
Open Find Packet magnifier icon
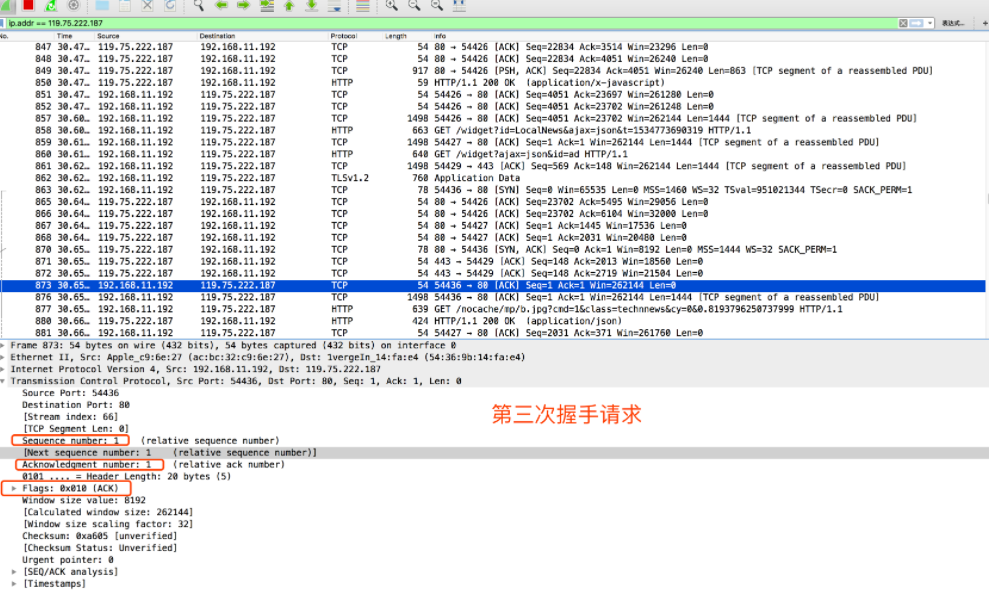tap(198, 5)
